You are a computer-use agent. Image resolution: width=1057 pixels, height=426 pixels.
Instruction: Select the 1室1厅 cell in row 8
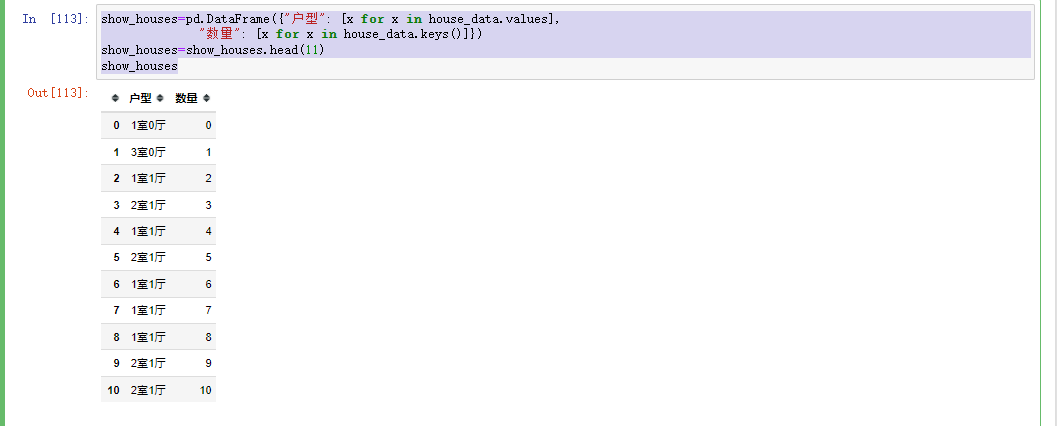[x=148, y=337]
